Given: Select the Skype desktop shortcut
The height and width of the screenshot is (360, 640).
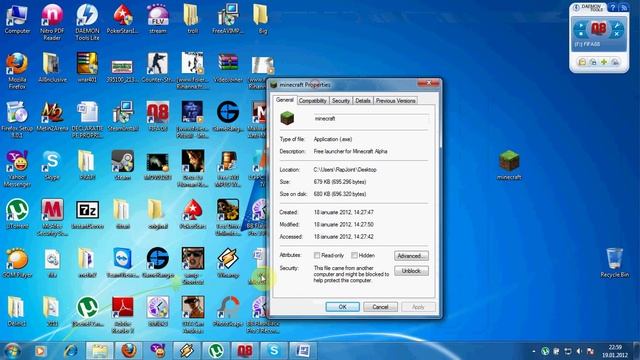Looking at the screenshot, I should 52,165.
